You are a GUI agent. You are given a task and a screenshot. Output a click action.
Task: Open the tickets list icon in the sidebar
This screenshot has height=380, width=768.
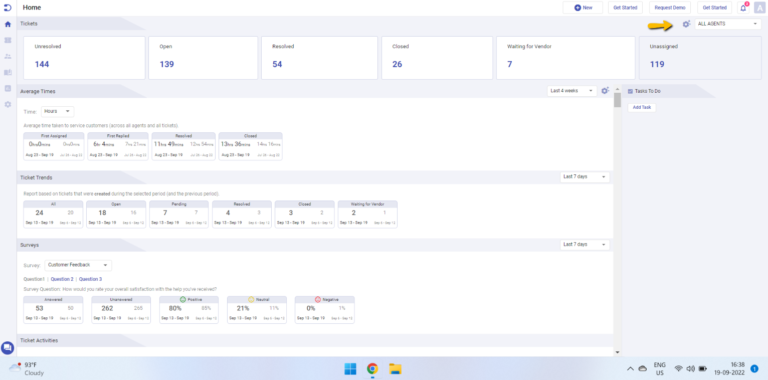(x=7, y=40)
